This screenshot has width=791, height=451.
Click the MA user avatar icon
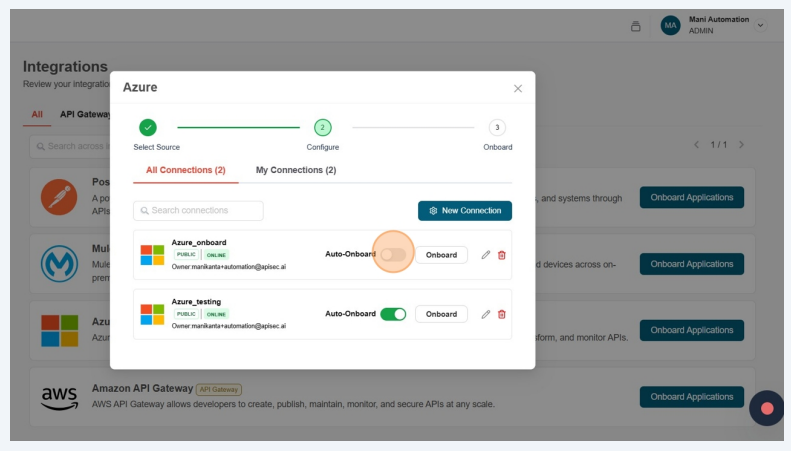click(670, 25)
